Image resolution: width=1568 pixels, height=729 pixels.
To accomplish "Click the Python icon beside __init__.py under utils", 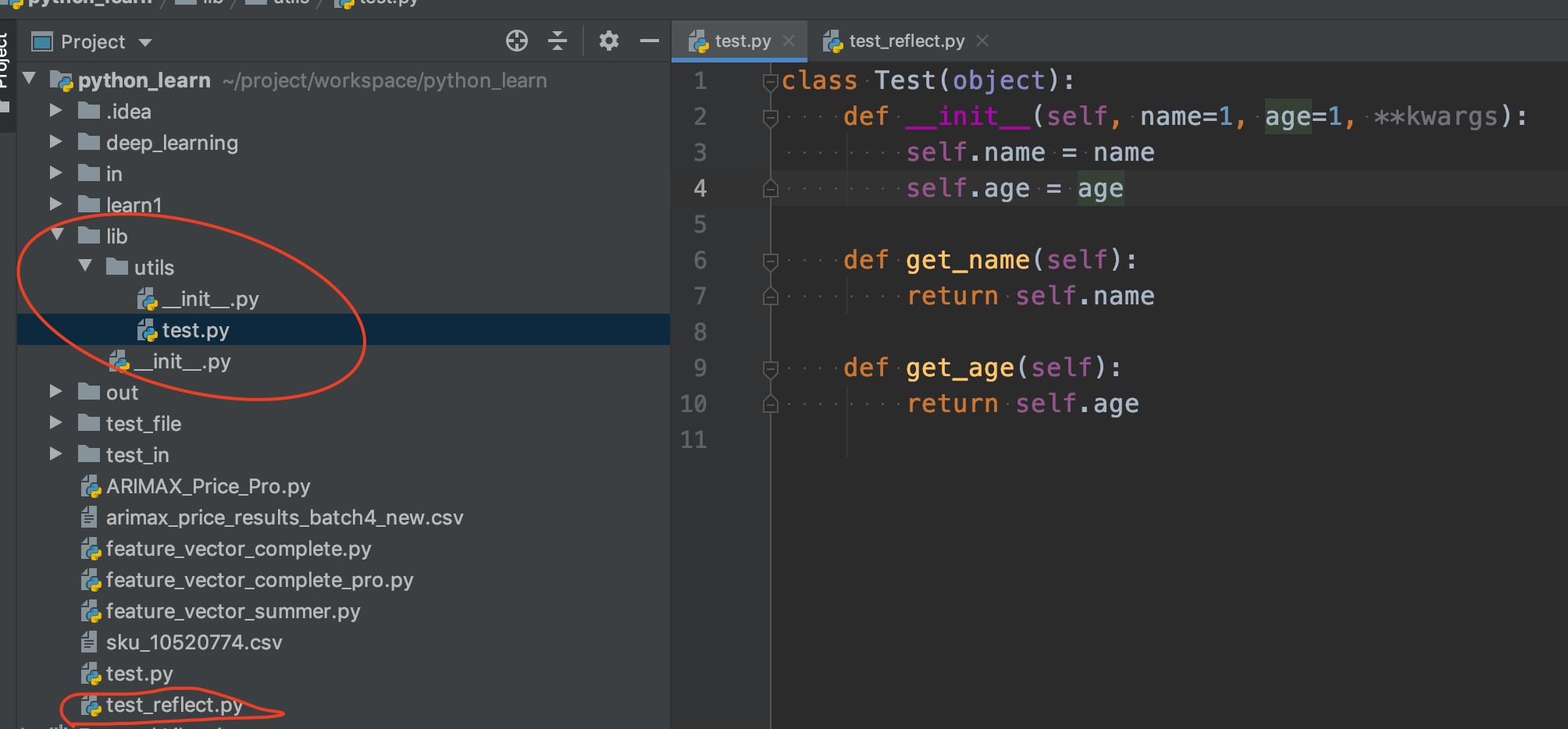I will (x=147, y=298).
